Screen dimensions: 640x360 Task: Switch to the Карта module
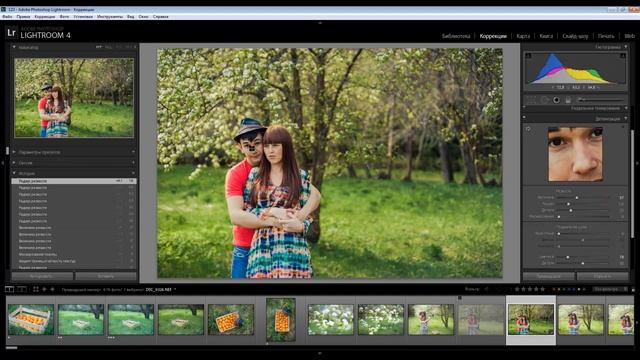pos(523,36)
